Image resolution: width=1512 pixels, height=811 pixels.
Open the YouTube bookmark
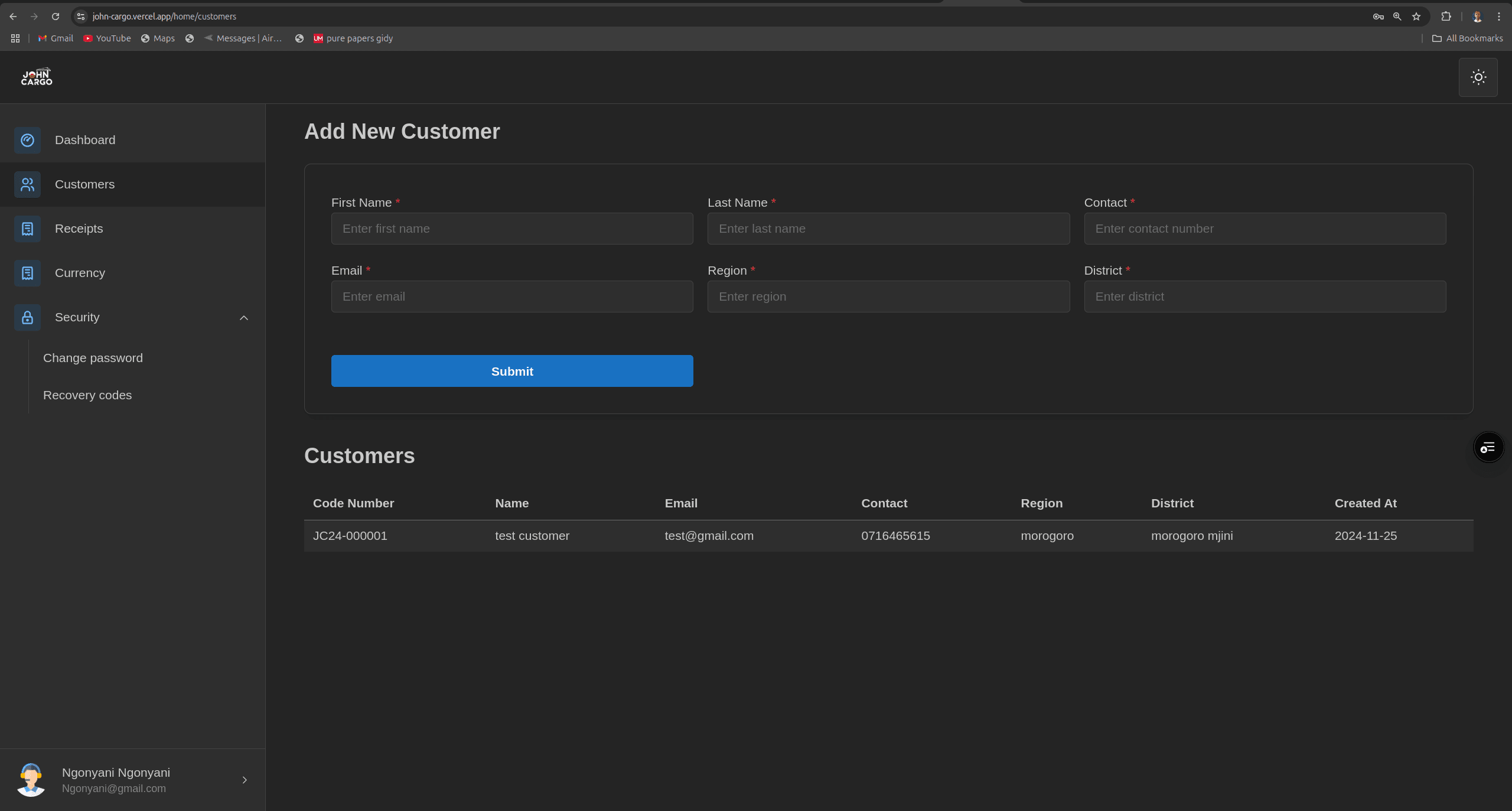click(107, 38)
